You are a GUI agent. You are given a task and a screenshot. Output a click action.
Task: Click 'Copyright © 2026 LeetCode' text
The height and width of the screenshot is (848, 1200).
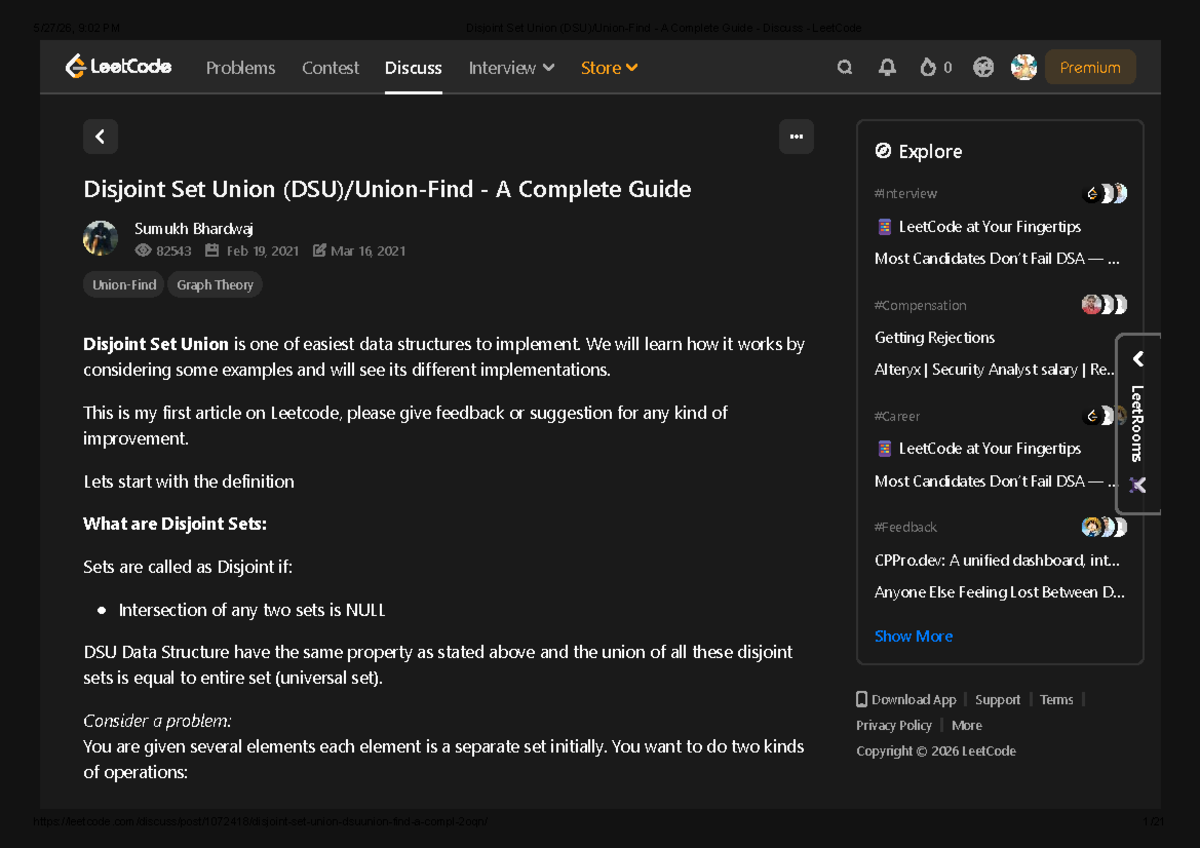point(936,751)
